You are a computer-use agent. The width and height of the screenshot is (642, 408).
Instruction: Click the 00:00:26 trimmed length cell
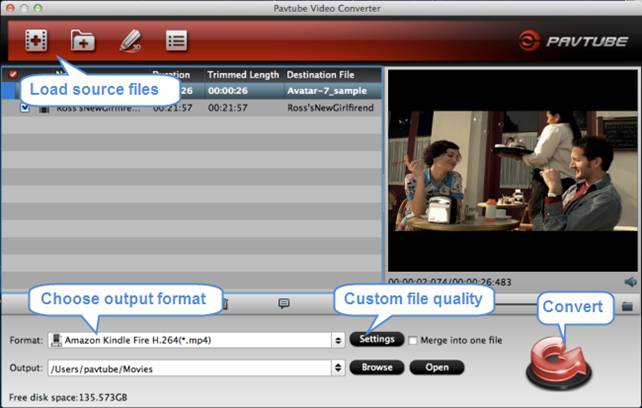[x=228, y=91]
